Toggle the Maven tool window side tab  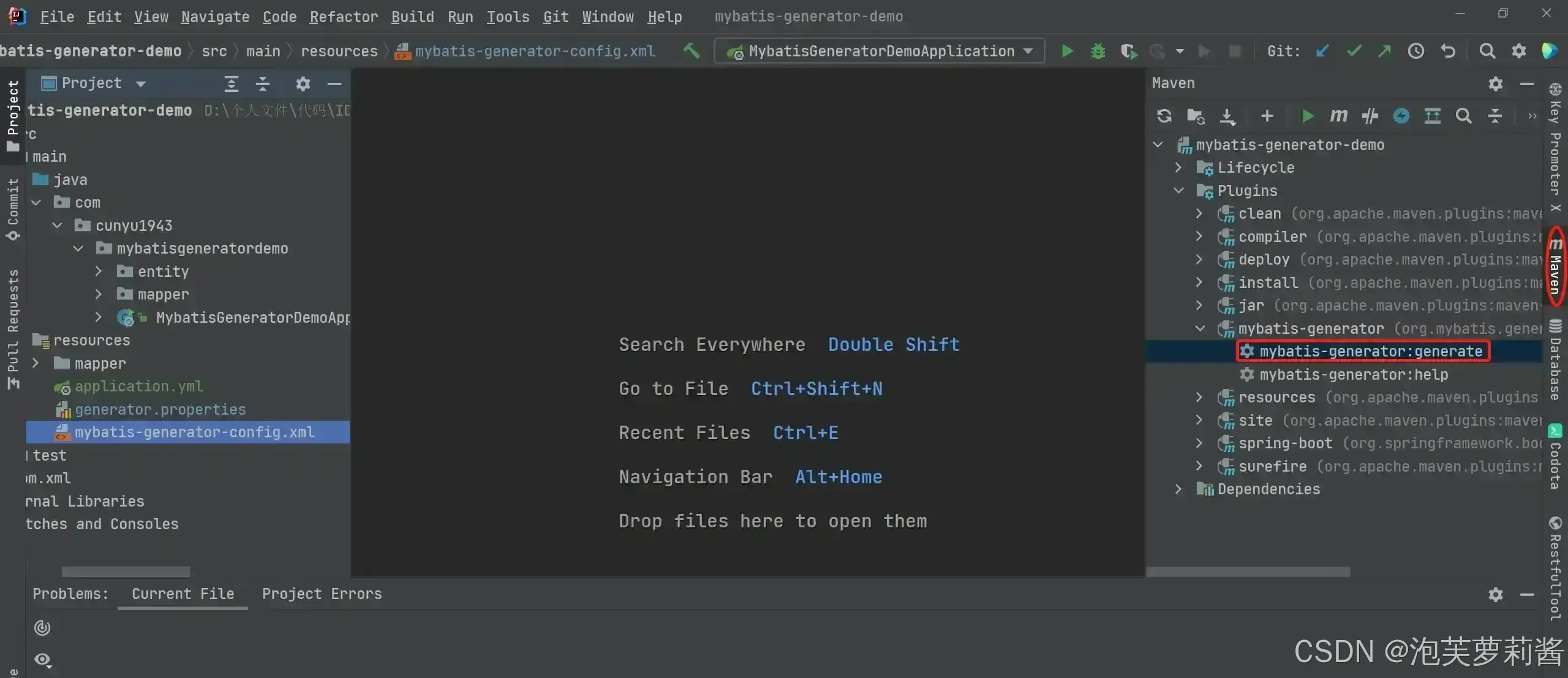click(1556, 266)
